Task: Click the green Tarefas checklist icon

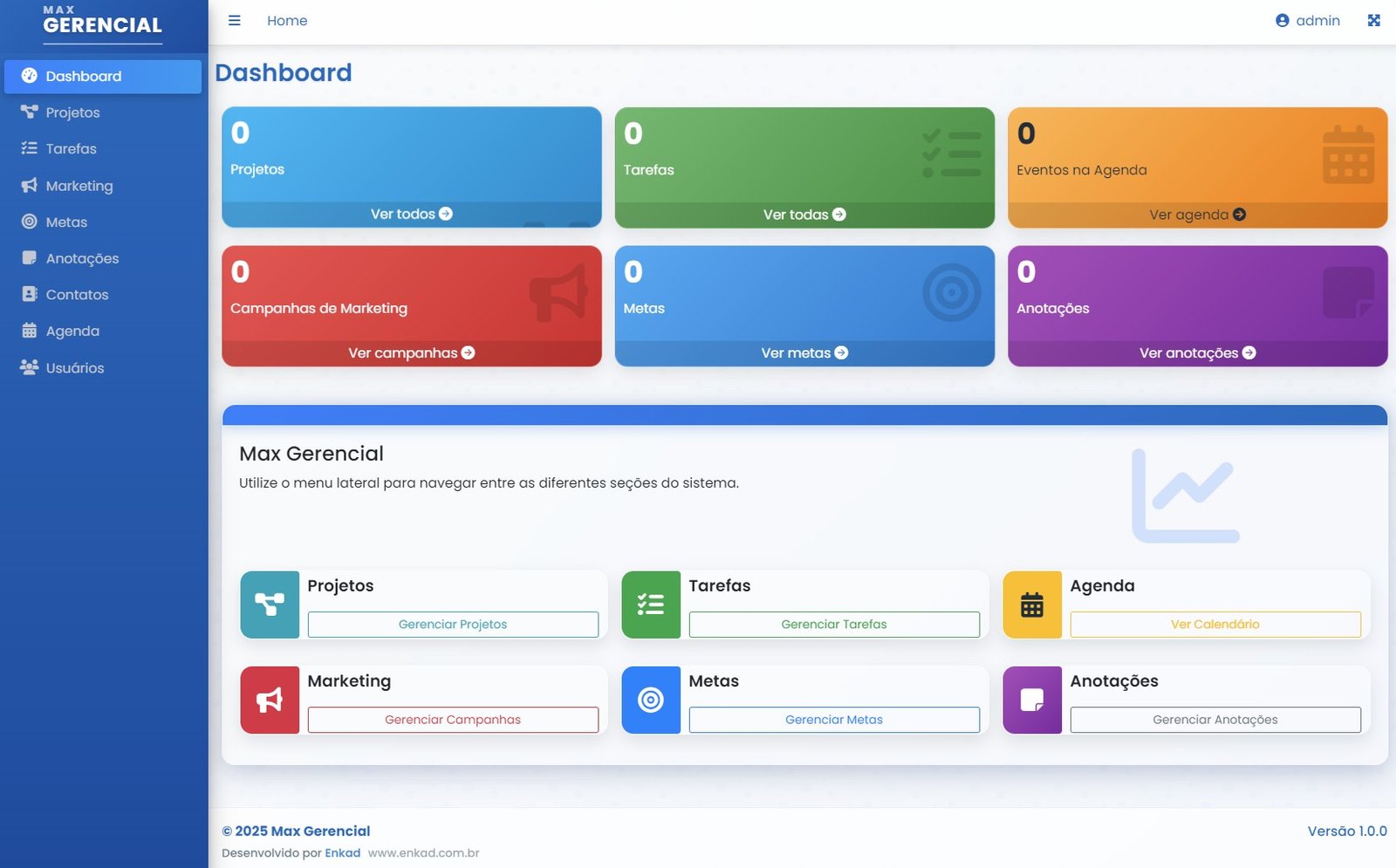Action: (x=651, y=605)
